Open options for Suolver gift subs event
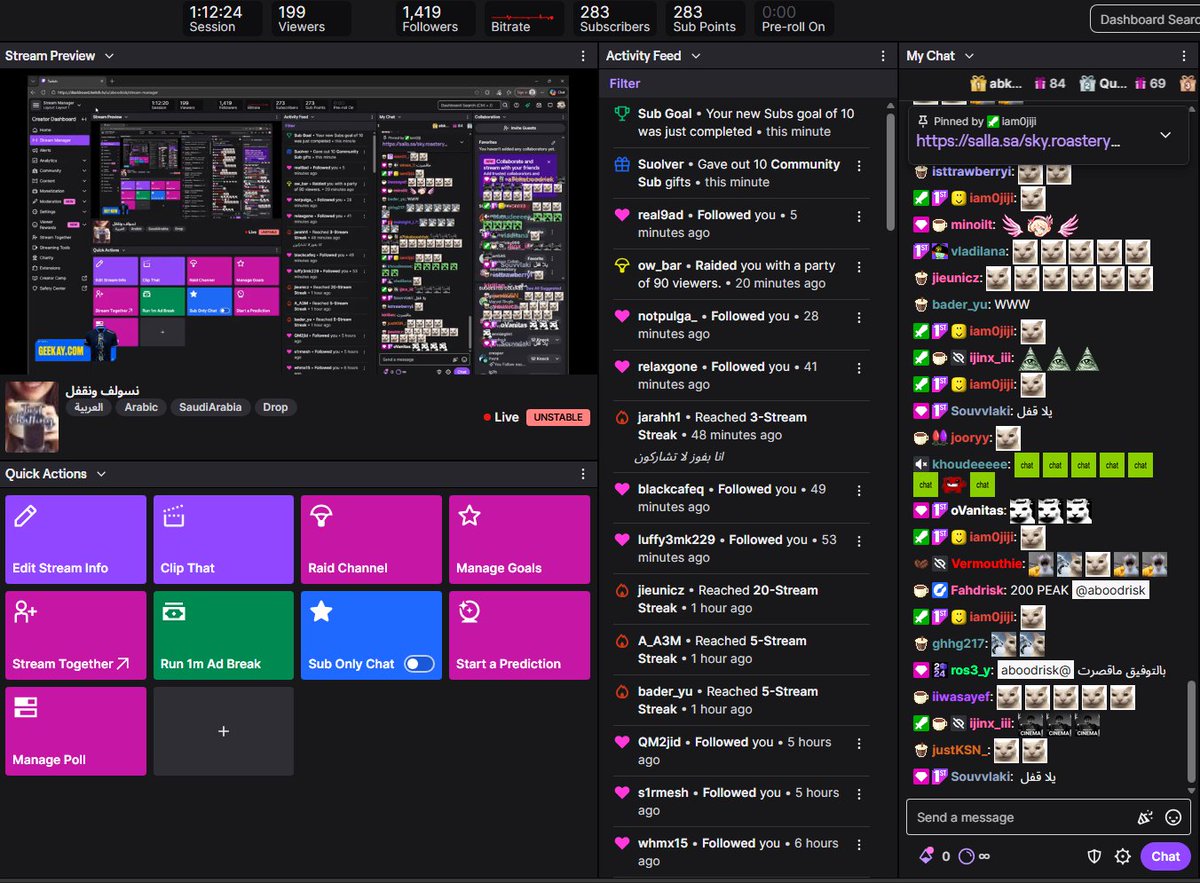This screenshot has height=883, width=1200. pyautogui.click(x=859, y=166)
